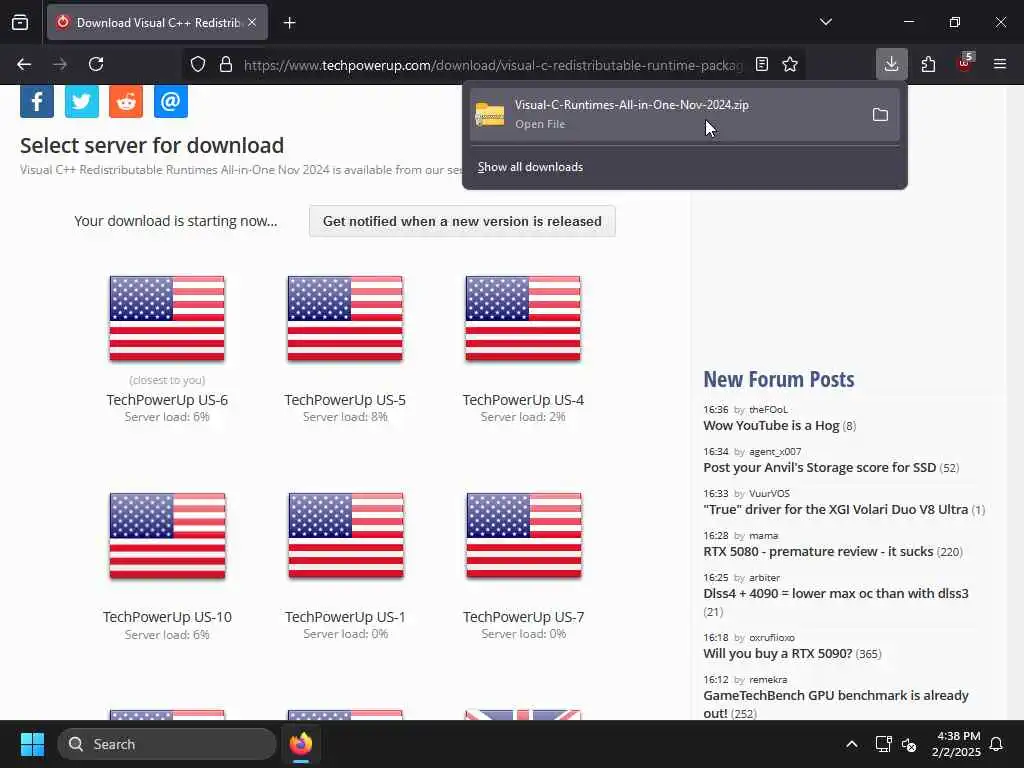Select TechPowerUp US-6 server flag
This screenshot has height=768, width=1024.
(x=167, y=318)
